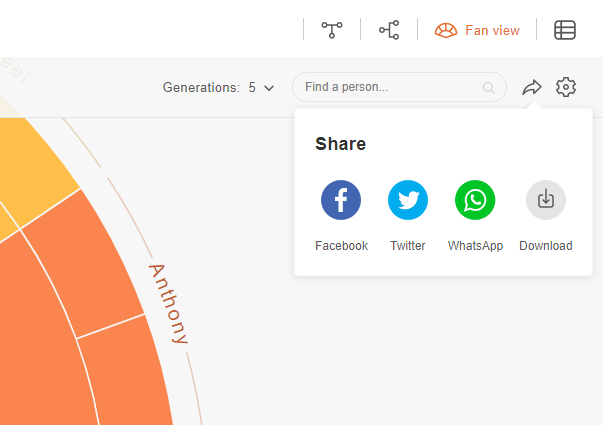Screen dimensions: 603x425
Task: Download the fan chart image
Action: pos(546,200)
